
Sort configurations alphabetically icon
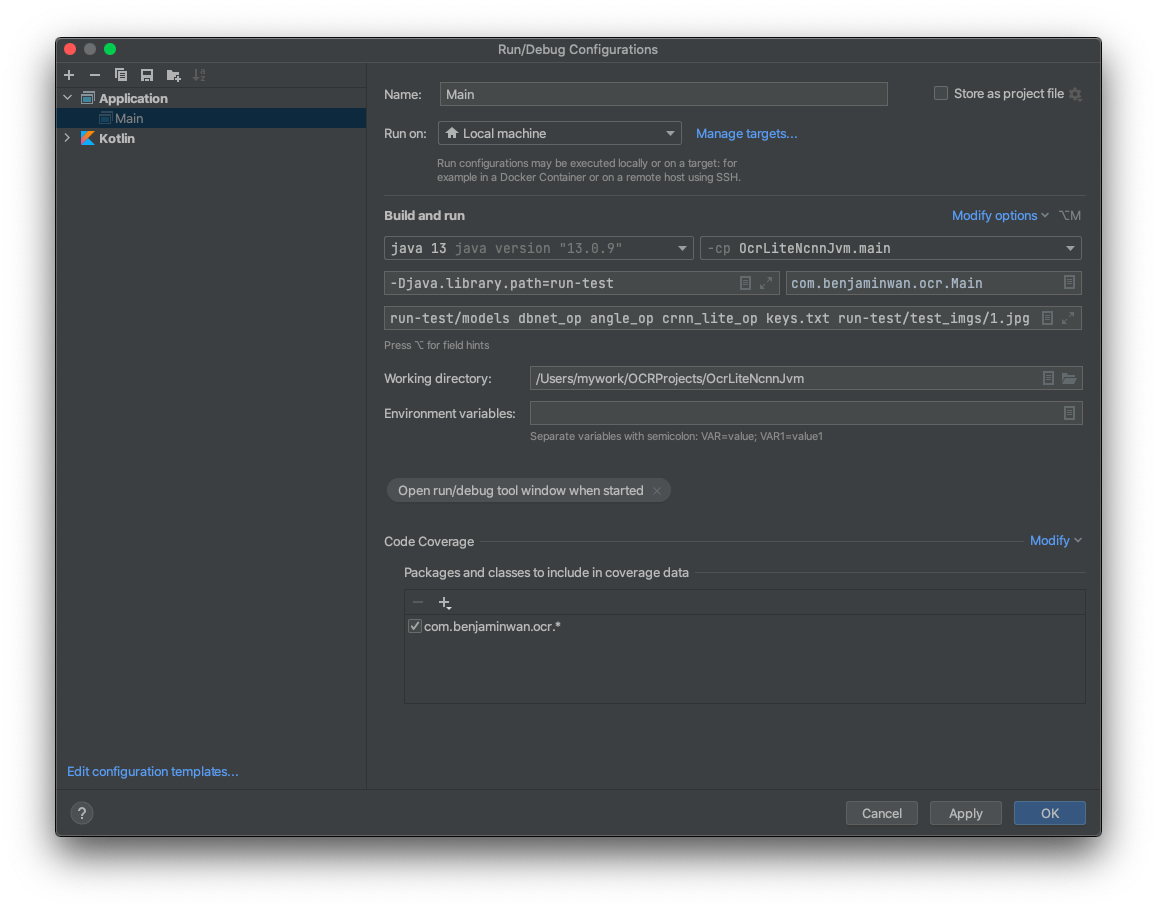point(199,75)
